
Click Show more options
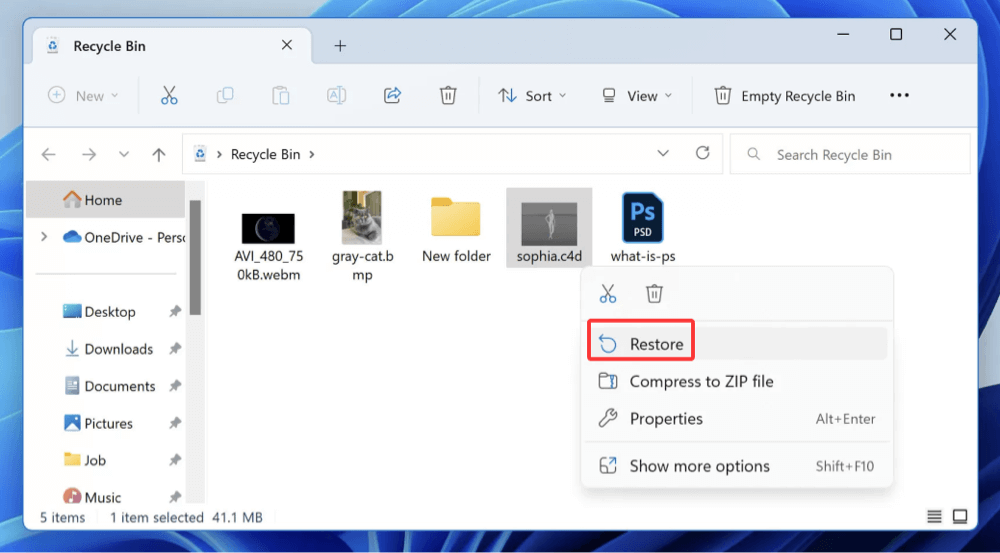(x=737, y=466)
